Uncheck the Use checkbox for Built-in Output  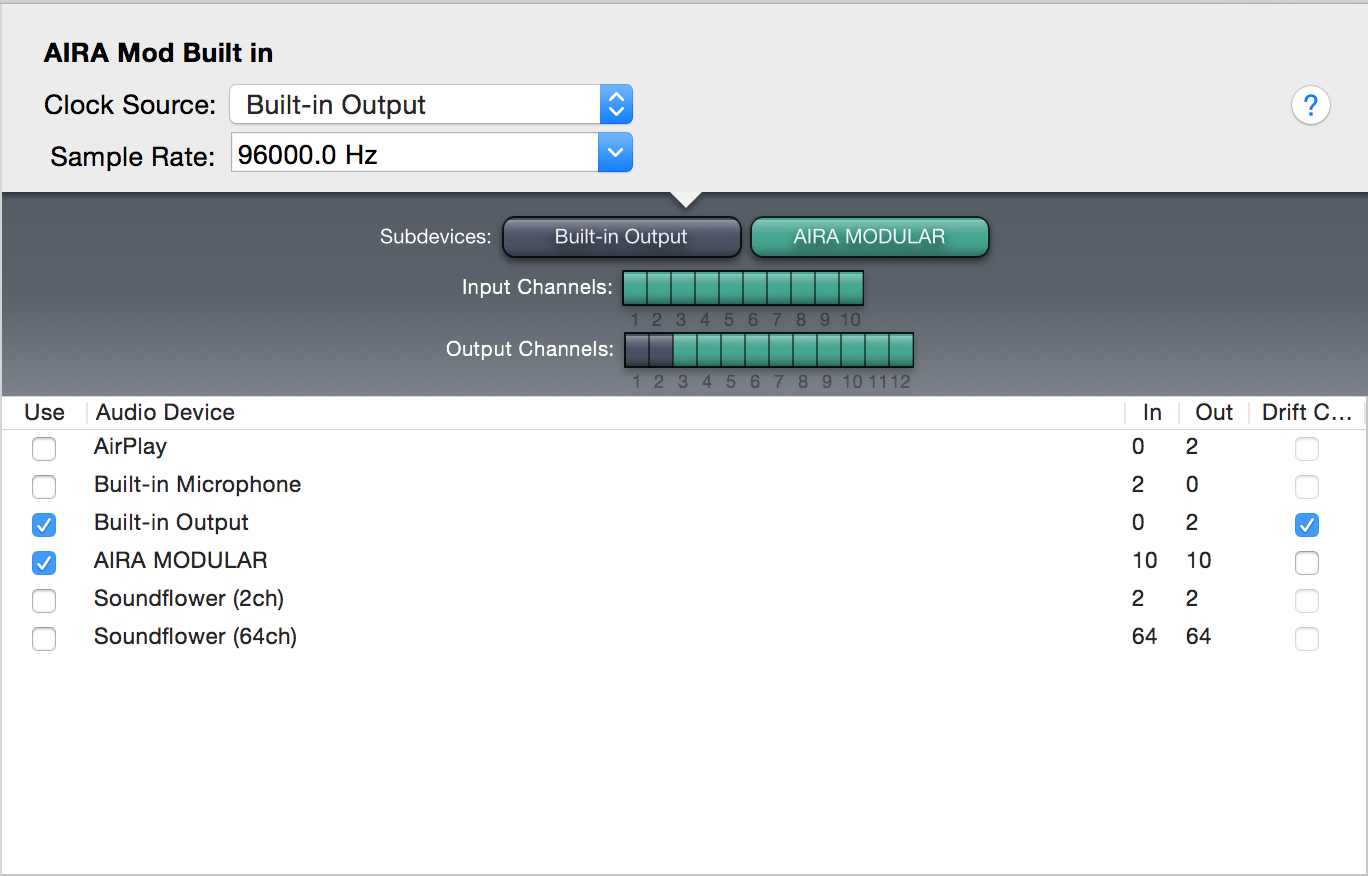pyautogui.click(x=44, y=525)
